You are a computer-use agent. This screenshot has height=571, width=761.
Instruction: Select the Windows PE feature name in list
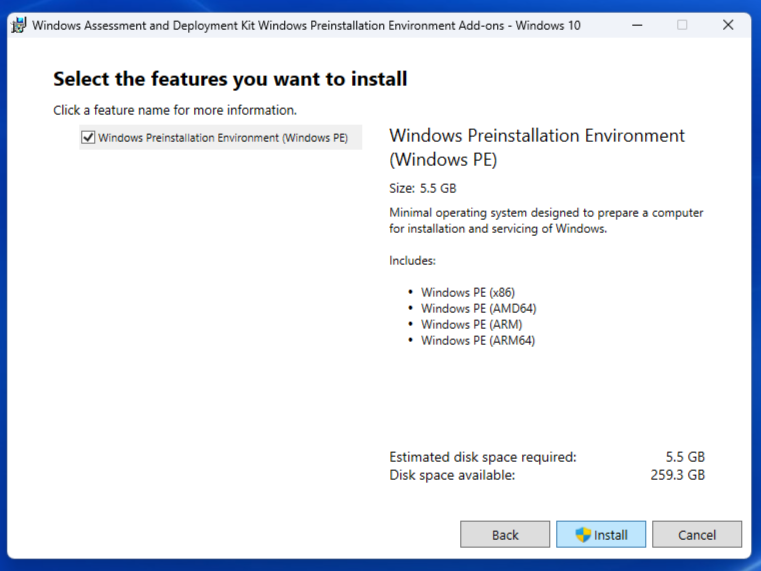click(223, 138)
